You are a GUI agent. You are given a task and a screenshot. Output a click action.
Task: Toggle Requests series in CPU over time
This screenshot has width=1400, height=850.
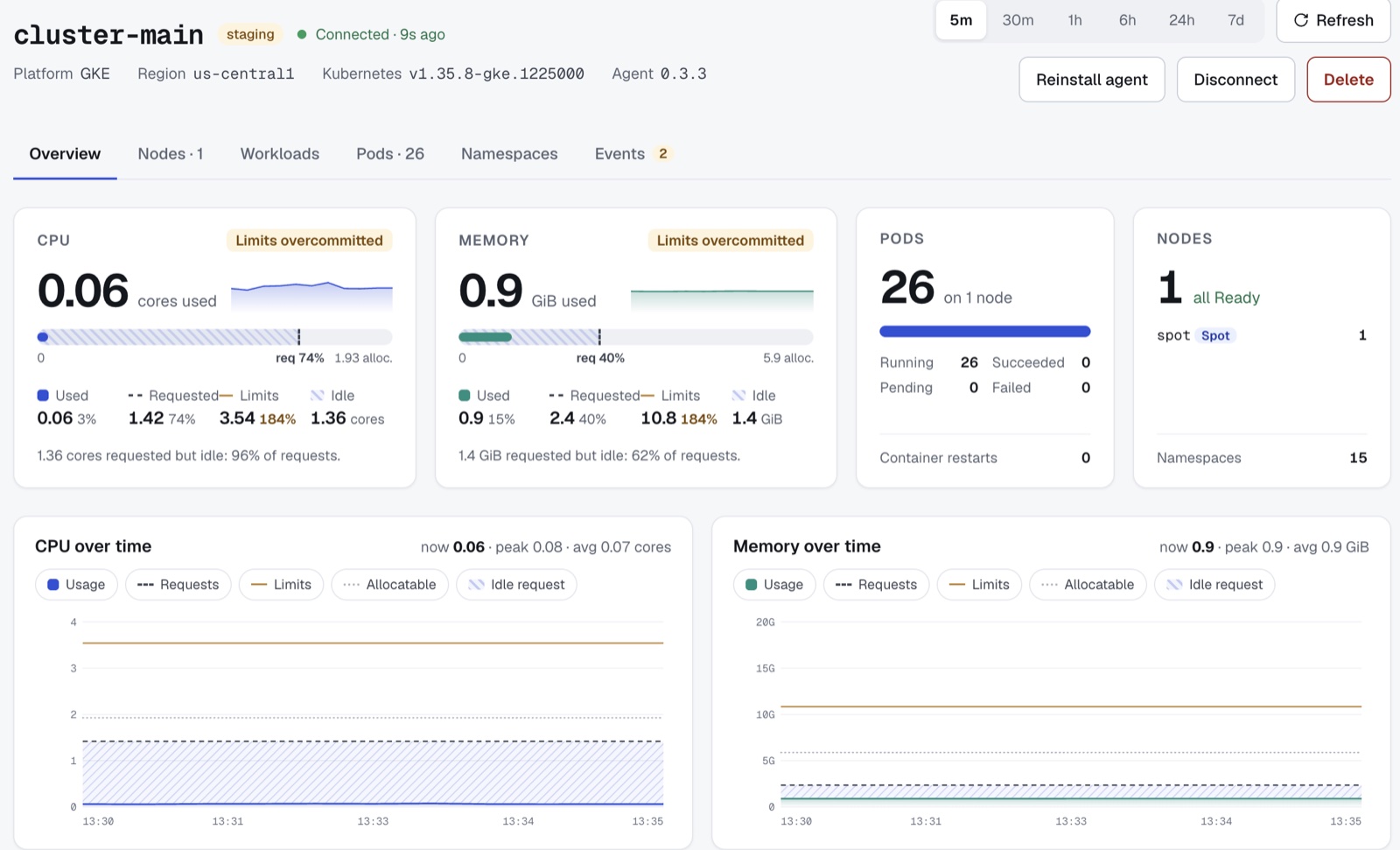click(x=178, y=585)
